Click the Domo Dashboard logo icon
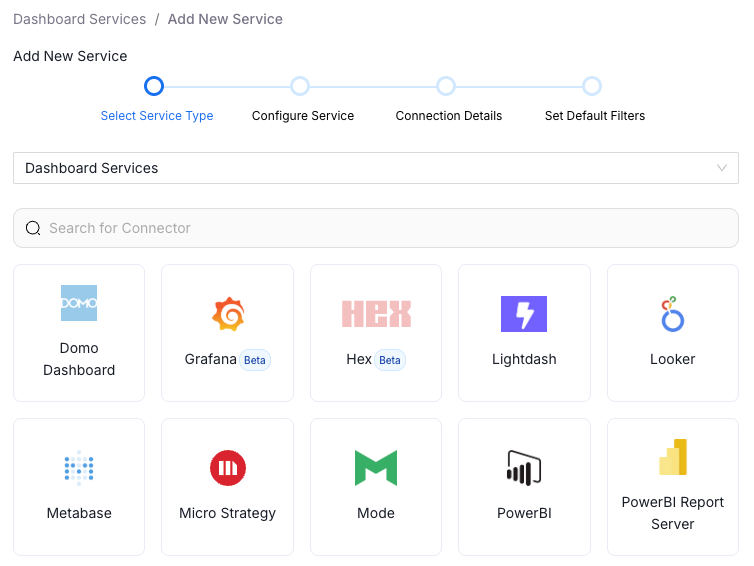The height and width of the screenshot is (566, 754). 79,303
